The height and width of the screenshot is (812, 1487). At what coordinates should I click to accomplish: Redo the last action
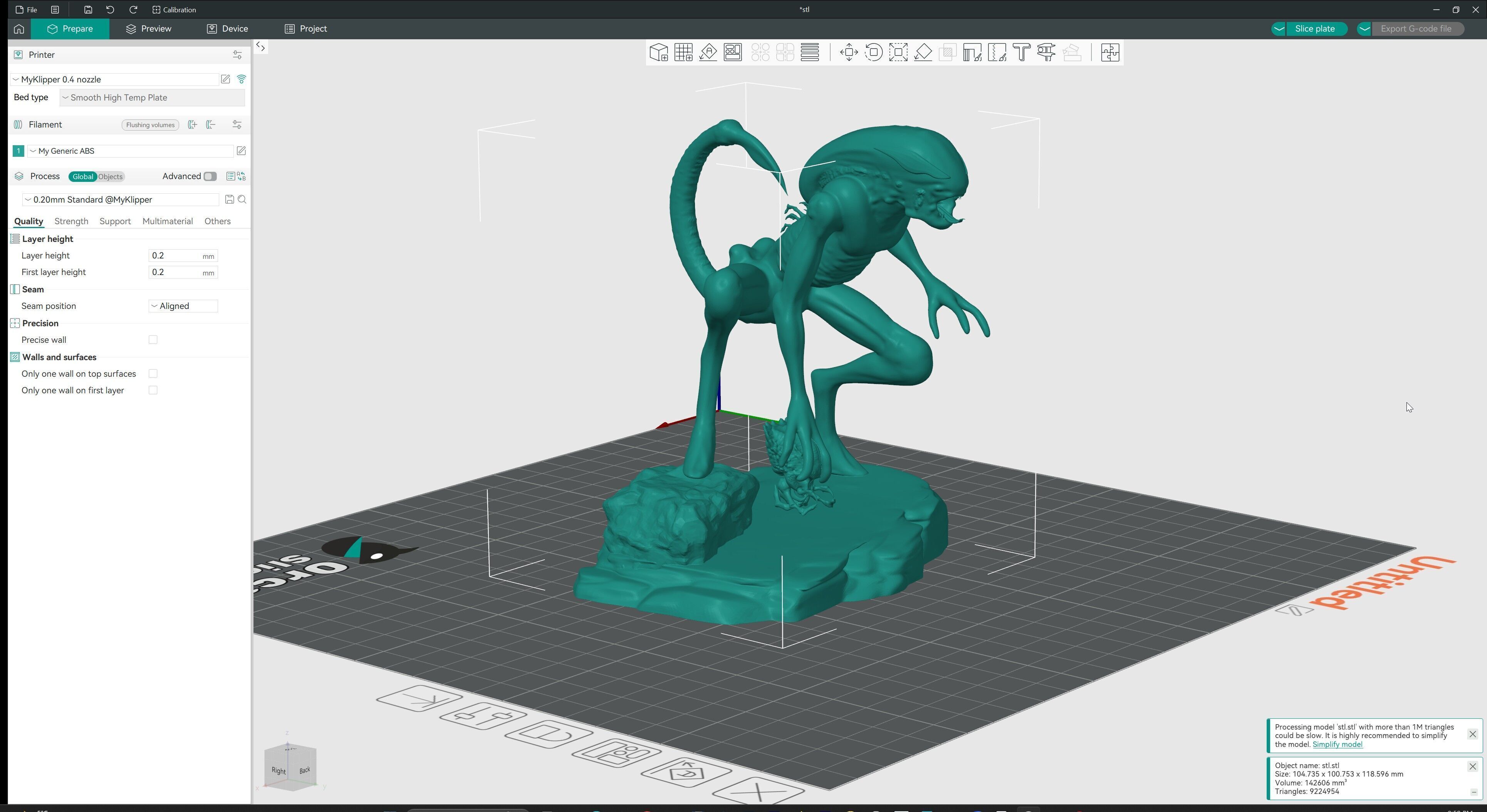(133, 10)
